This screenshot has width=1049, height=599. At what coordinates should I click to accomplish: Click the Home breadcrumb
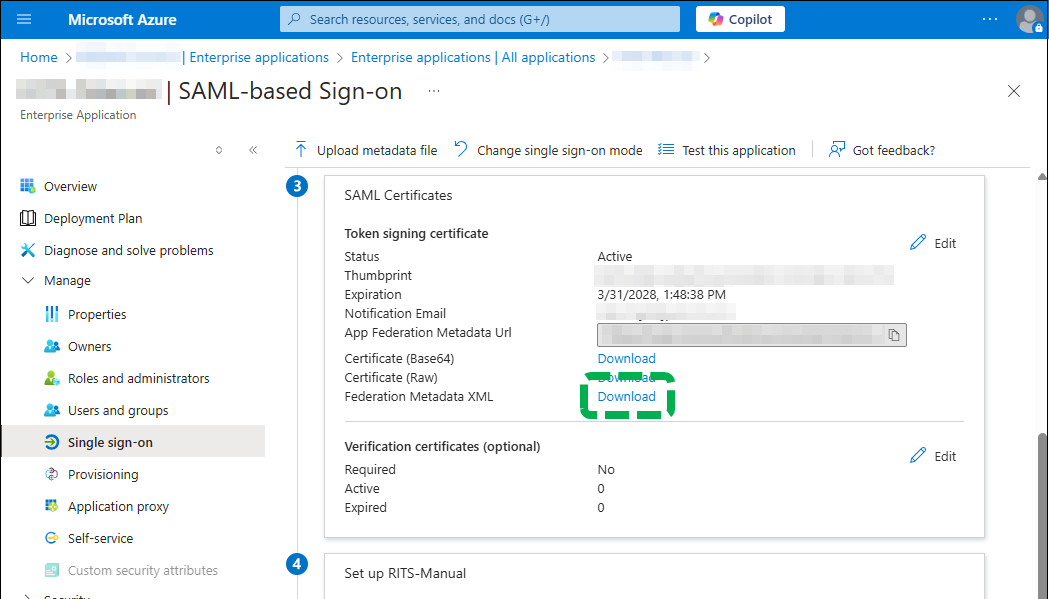[38, 57]
